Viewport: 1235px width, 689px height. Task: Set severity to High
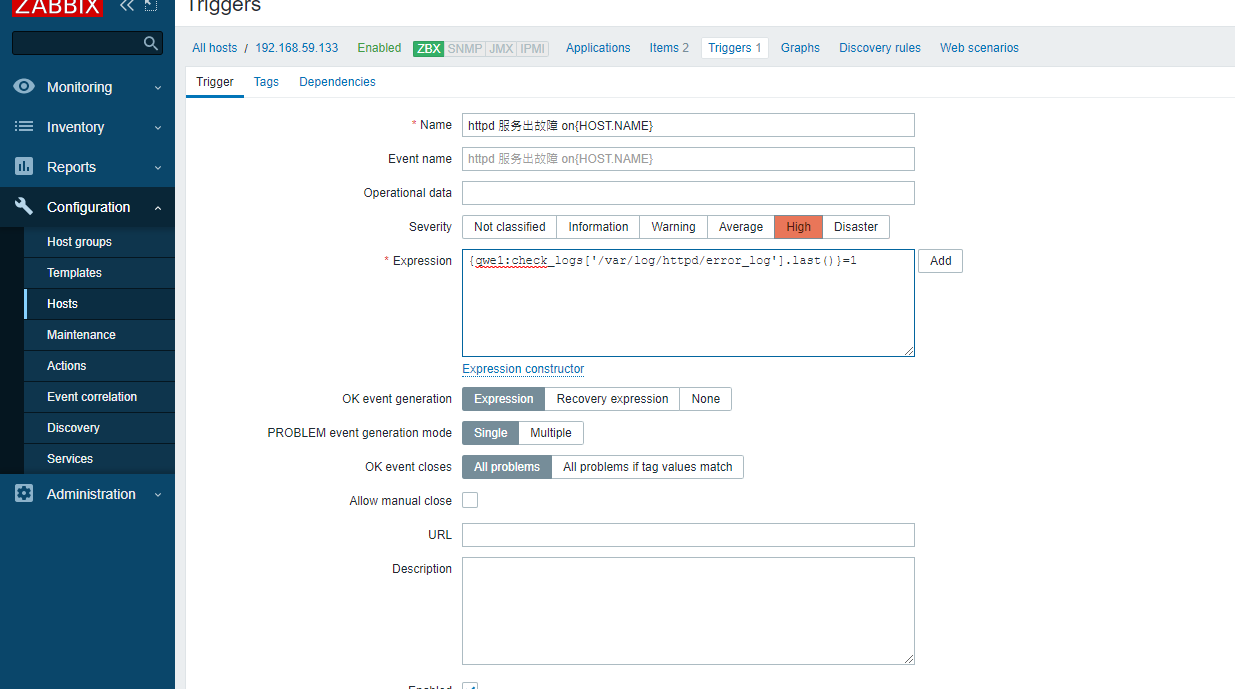(798, 227)
